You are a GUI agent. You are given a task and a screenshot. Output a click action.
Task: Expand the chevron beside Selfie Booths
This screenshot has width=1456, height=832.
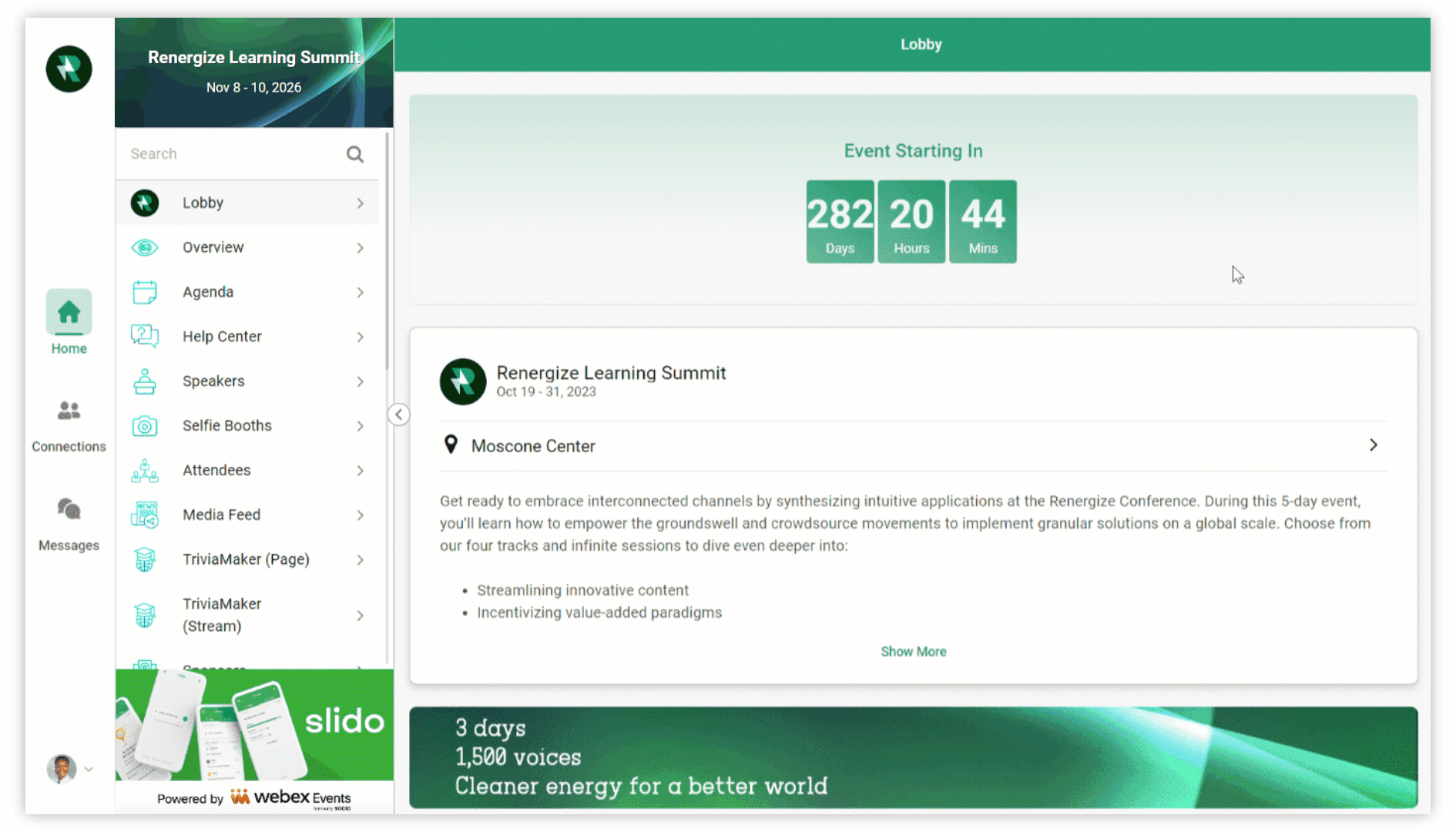coord(360,426)
